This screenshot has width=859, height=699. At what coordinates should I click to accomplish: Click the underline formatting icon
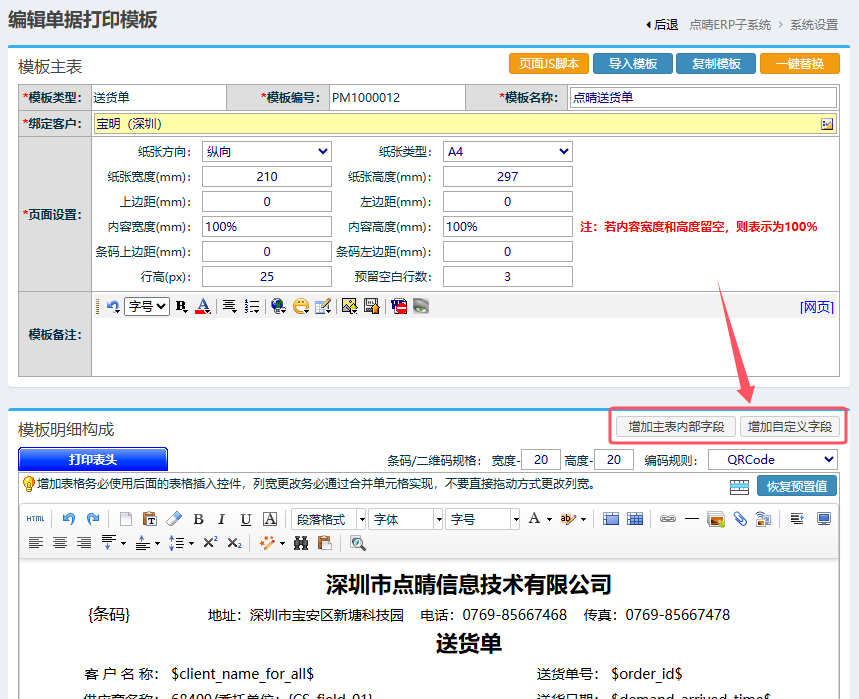pyautogui.click(x=246, y=519)
